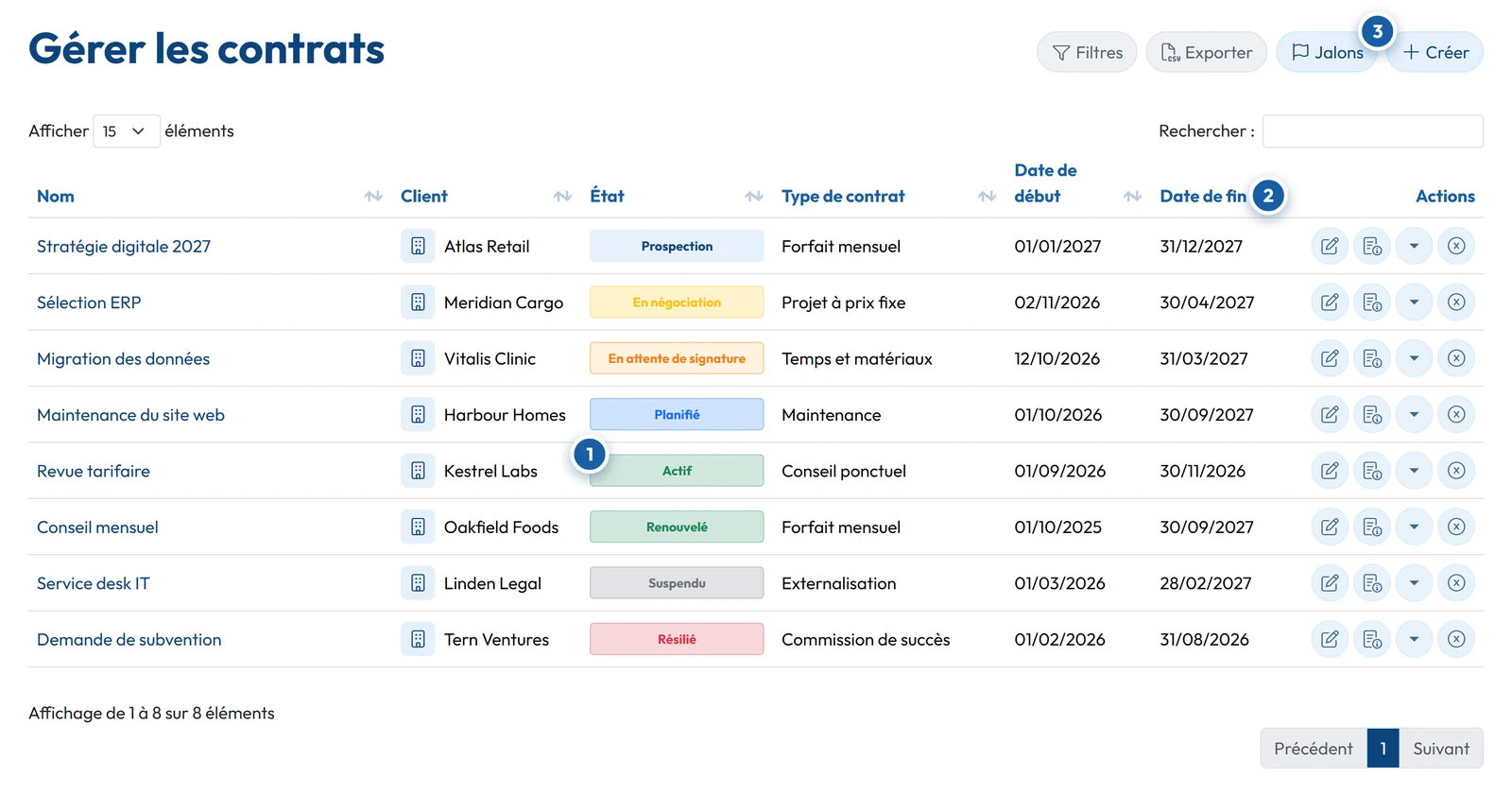This screenshot has width=1512, height=795.
Task: Open the Filtres button
Action: (1087, 52)
